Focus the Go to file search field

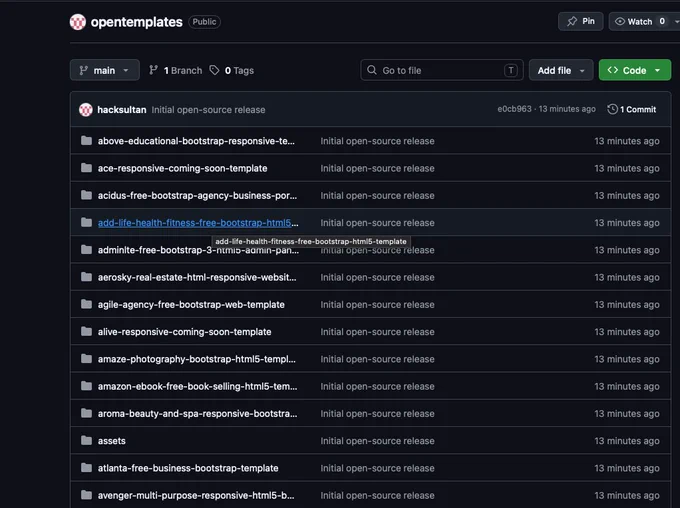441,70
